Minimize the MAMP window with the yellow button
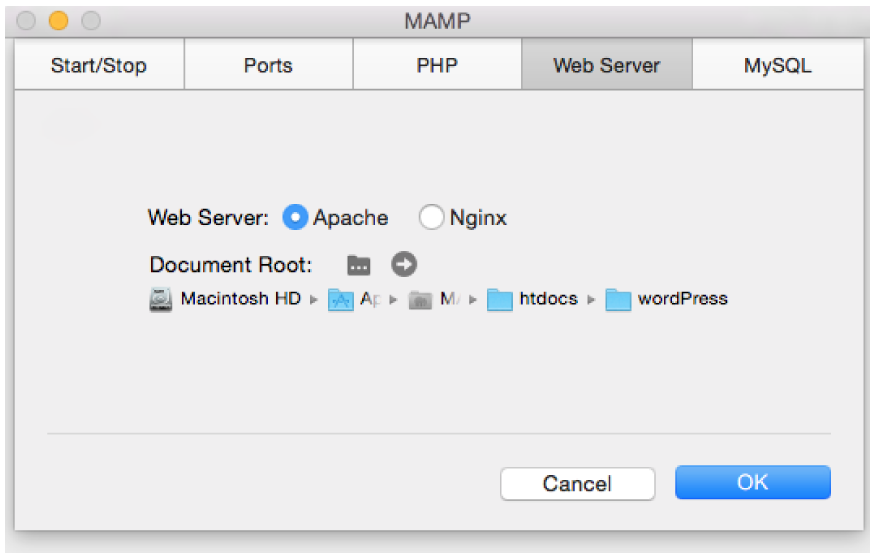This screenshot has height=560, width=876. tap(59, 21)
